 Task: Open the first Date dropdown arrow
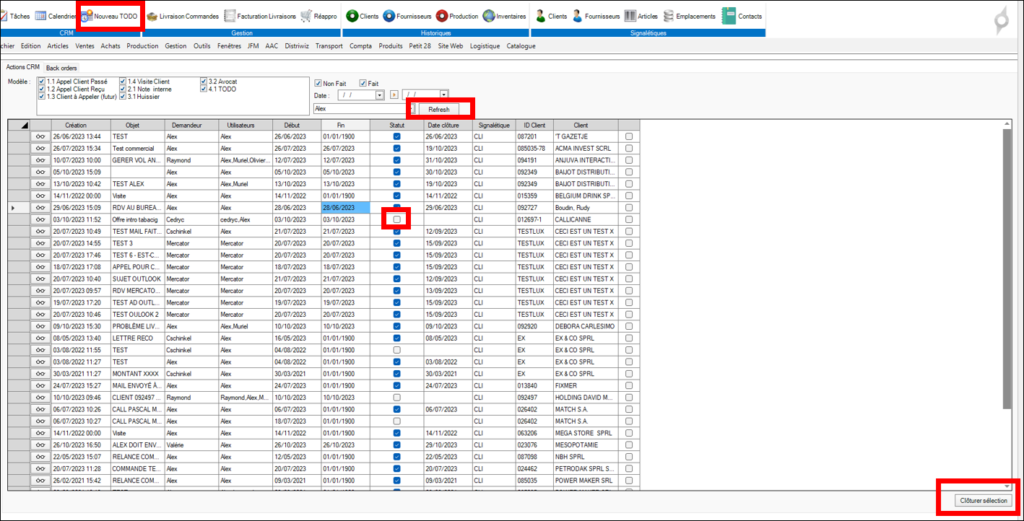click(380, 95)
